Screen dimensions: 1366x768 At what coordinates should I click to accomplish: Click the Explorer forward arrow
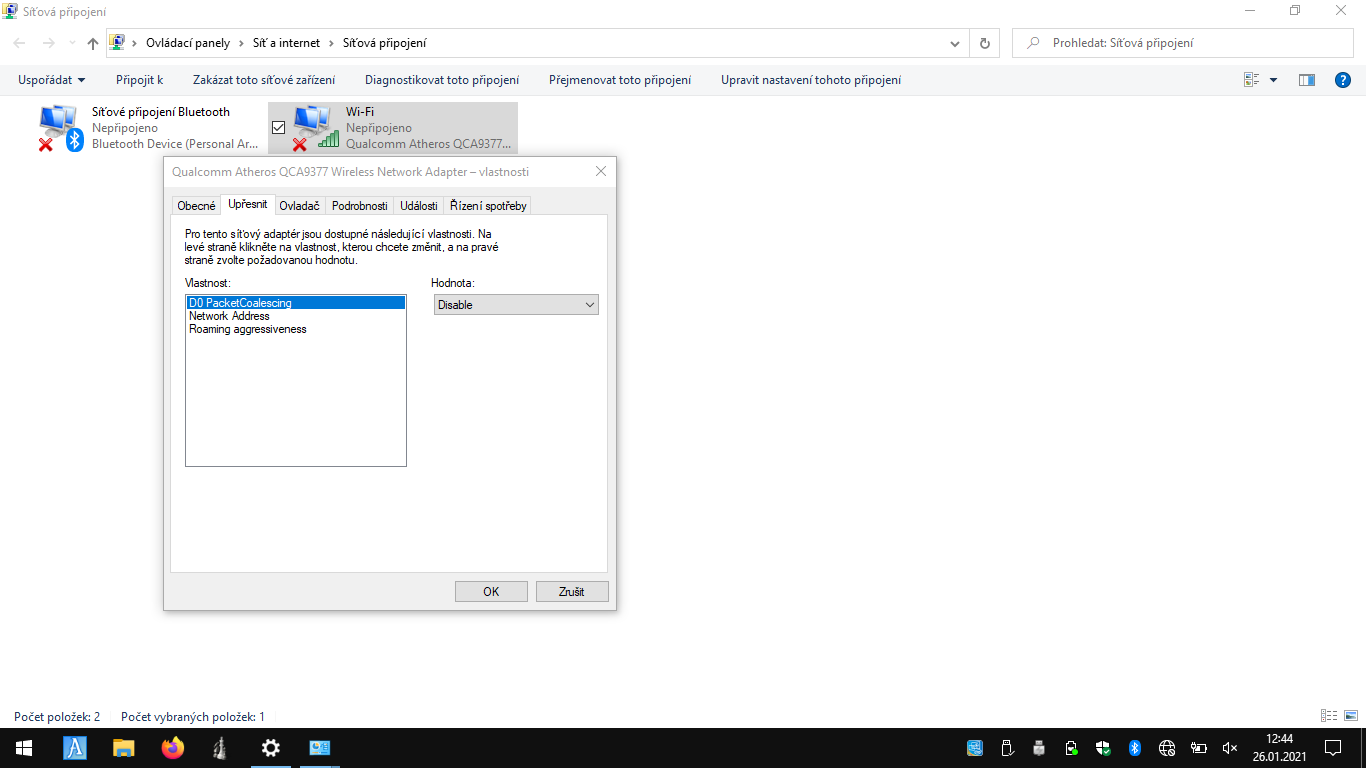[x=48, y=43]
